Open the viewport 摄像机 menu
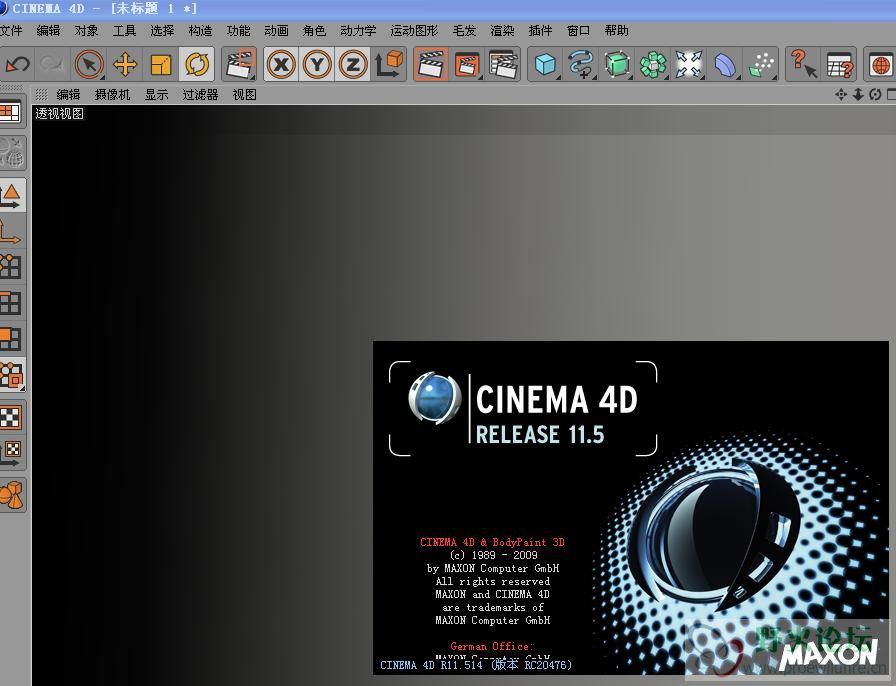Image resolution: width=896 pixels, height=686 pixels. (113, 94)
